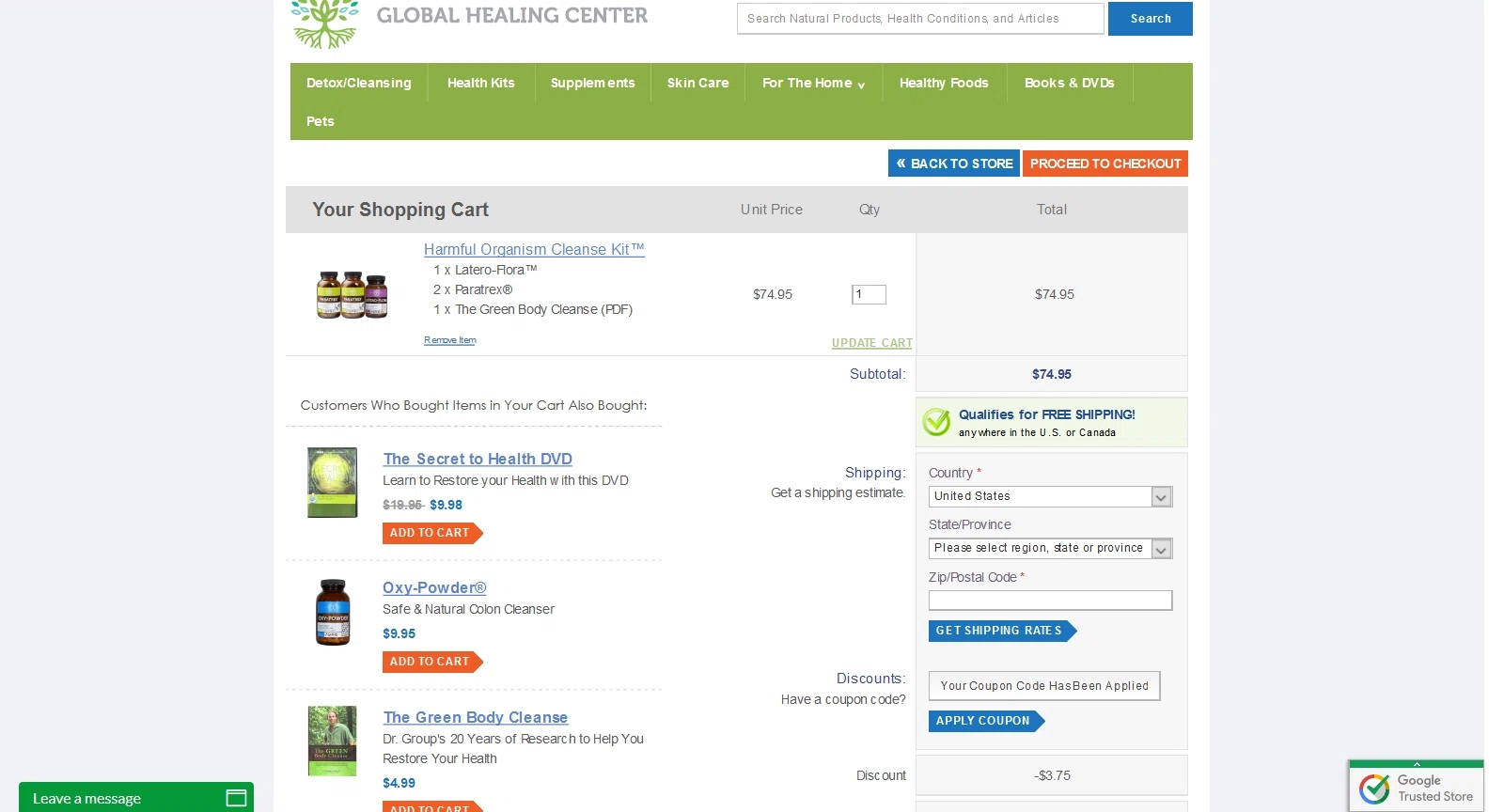Click 'Get a shipping estimate.' text

click(838, 492)
